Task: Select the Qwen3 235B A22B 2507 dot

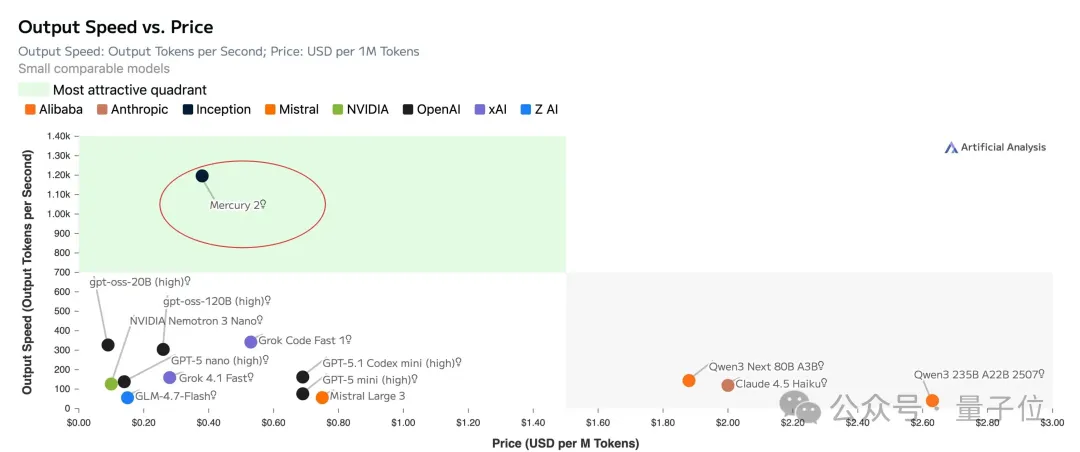Action: pos(932,400)
